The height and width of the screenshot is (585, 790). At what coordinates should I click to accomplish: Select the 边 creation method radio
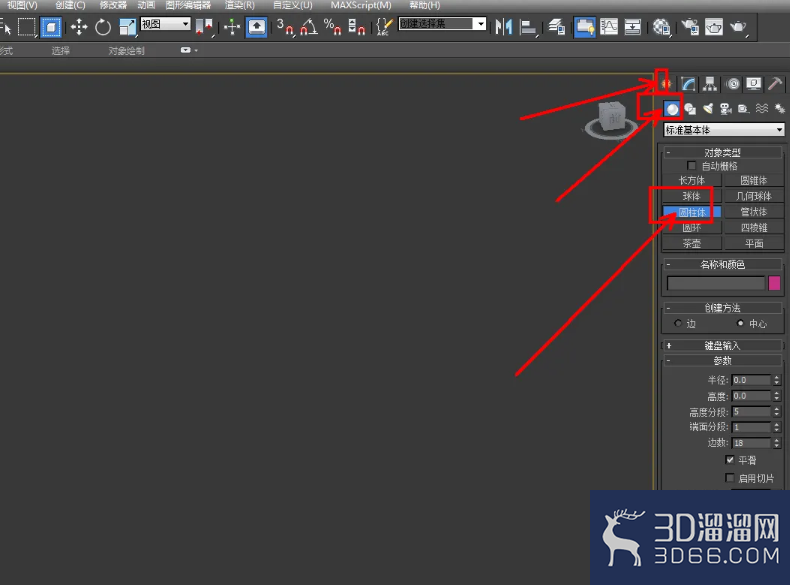tap(678, 323)
